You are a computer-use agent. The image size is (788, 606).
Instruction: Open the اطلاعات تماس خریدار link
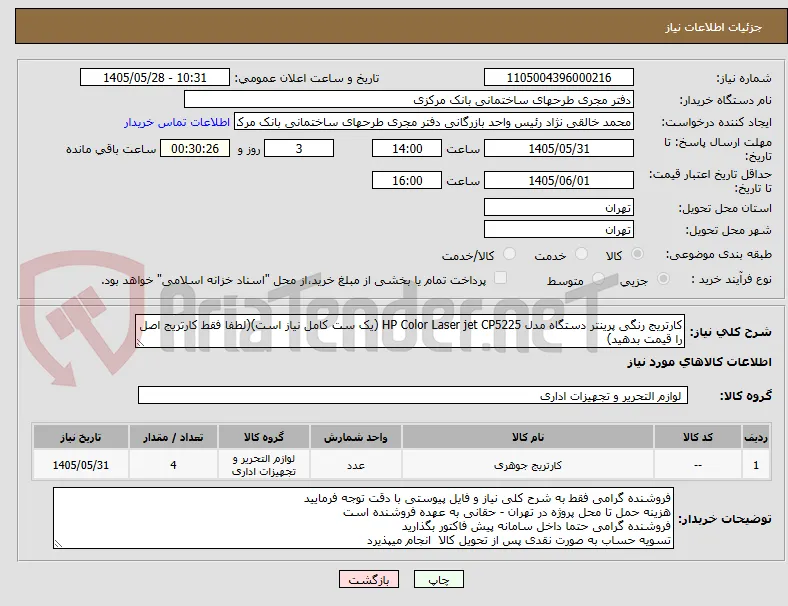(177, 122)
